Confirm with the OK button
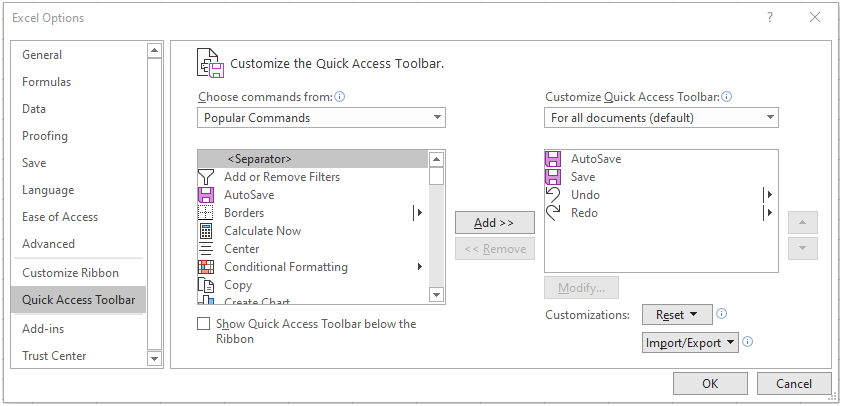842x406 pixels. (x=710, y=383)
